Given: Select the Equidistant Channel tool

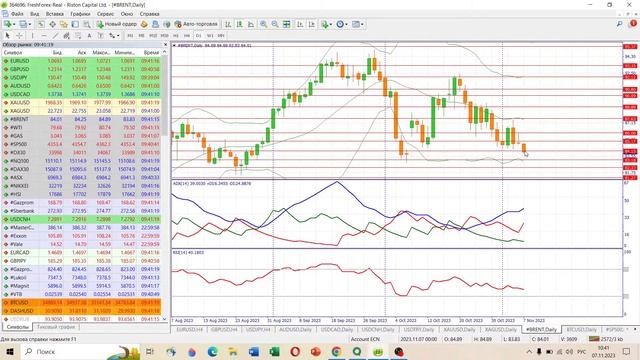Looking at the screenshot, I should (67, 36).
